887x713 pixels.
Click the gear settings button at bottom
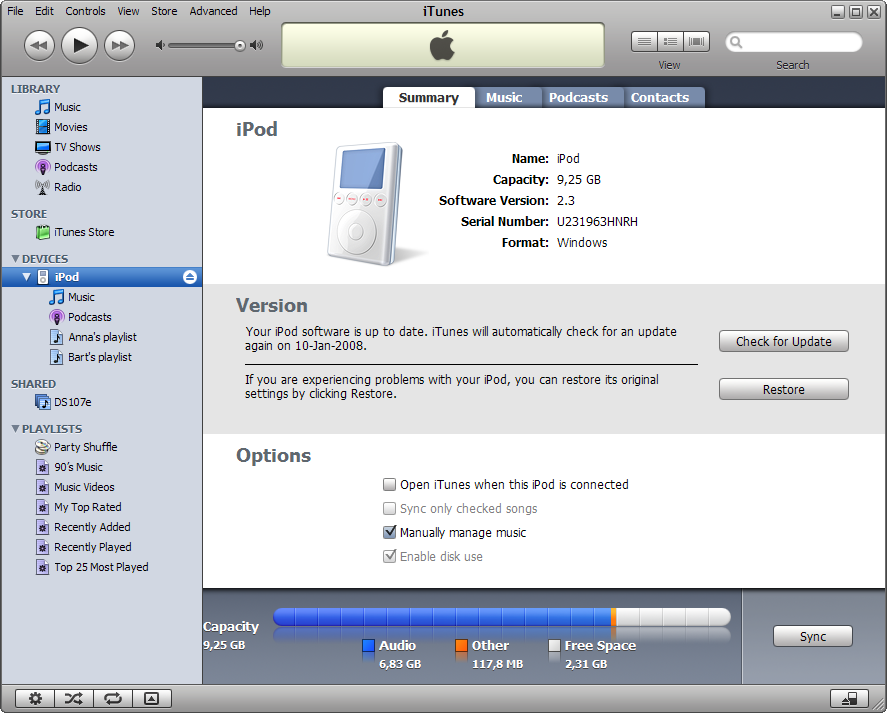click(35, 698)
